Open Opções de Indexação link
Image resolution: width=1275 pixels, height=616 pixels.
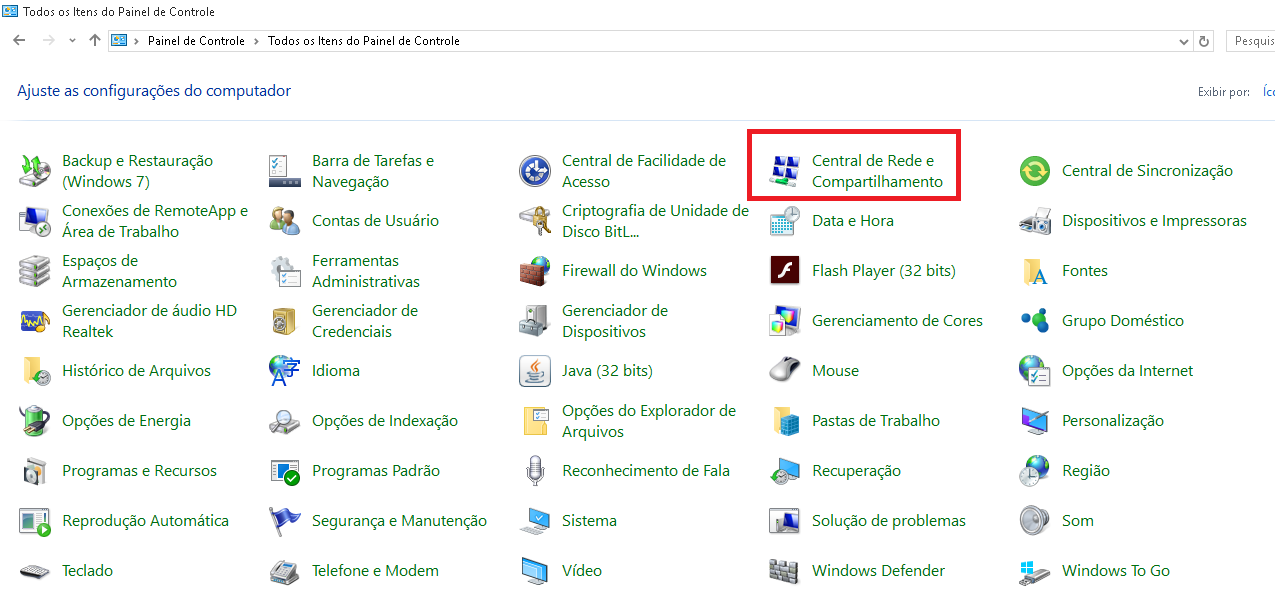[x=385, y=421]
